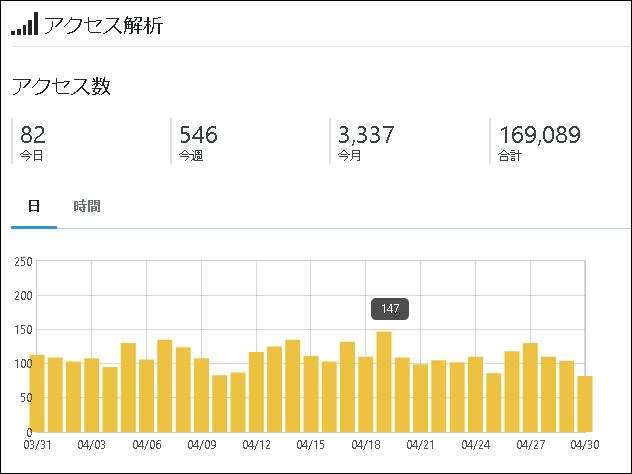The width and height of the screenshot is (632, 474).
Task: Click the 04/24 date label on axis
Action: coord(476,445)
